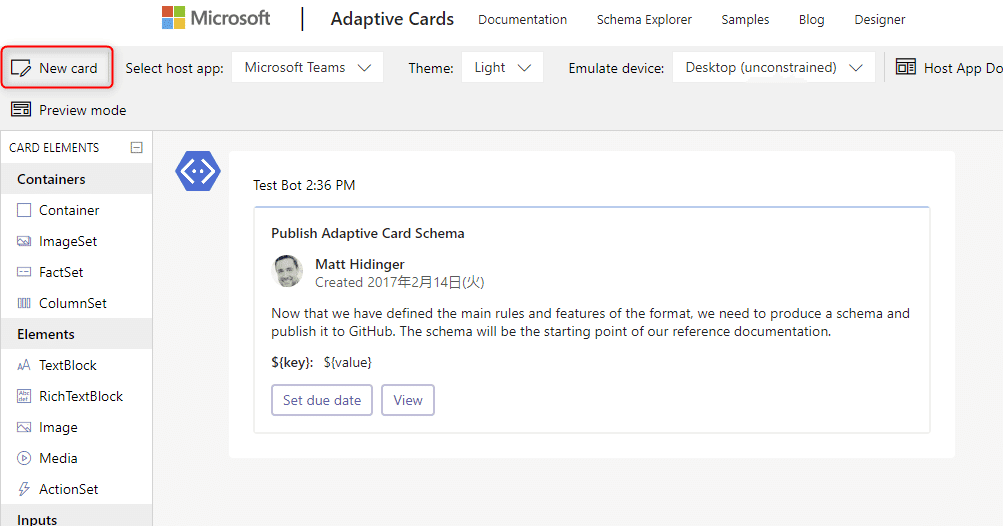Click the CARD ELEMENTS panel title
Image resolution: width=1003 pixels, height=526 pixels.
54,148
